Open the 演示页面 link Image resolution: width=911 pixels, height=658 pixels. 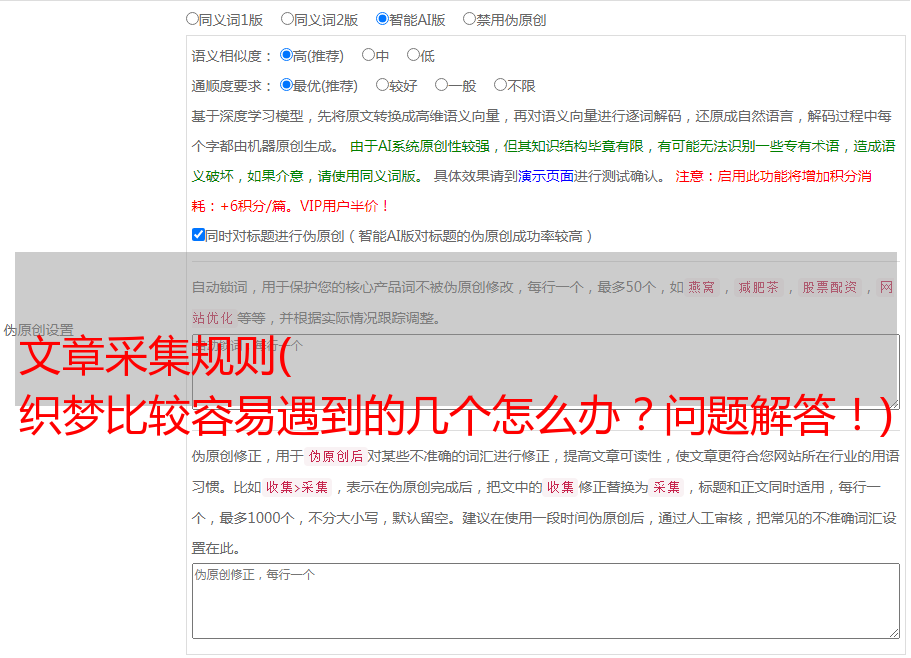545,176
